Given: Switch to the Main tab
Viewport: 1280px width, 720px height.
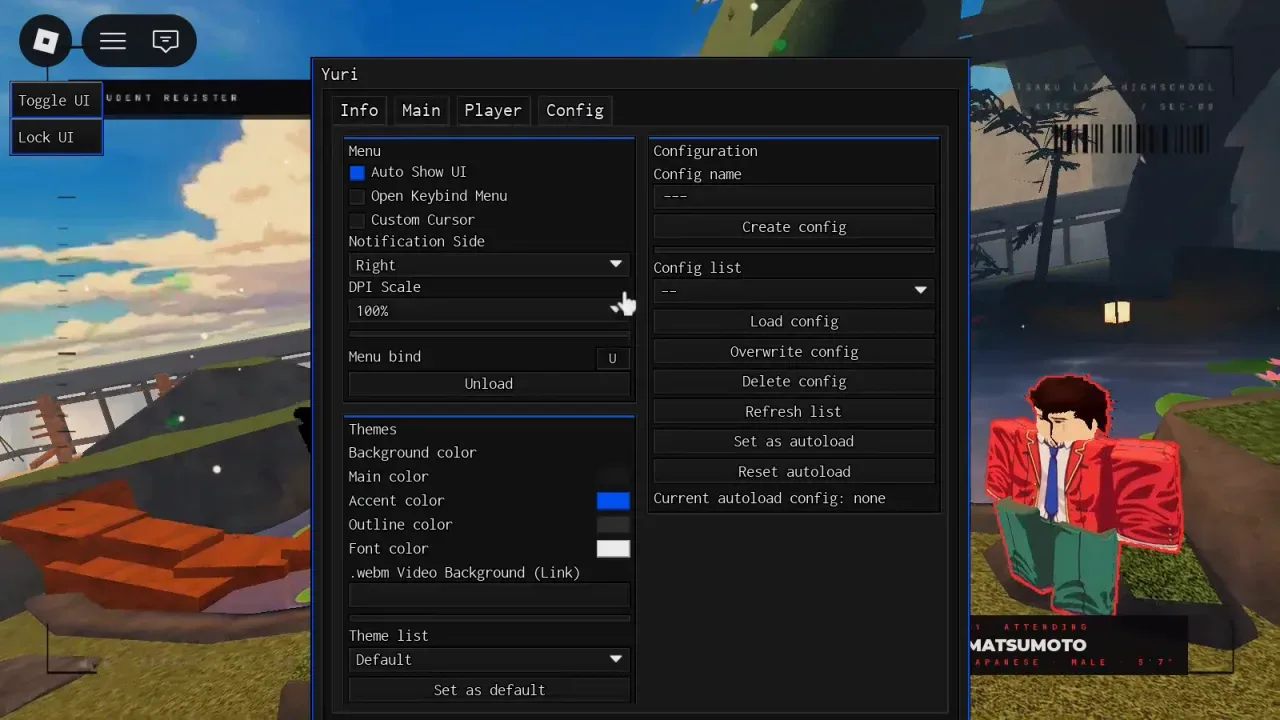Looking at the screenshot, I should (421, 110).
